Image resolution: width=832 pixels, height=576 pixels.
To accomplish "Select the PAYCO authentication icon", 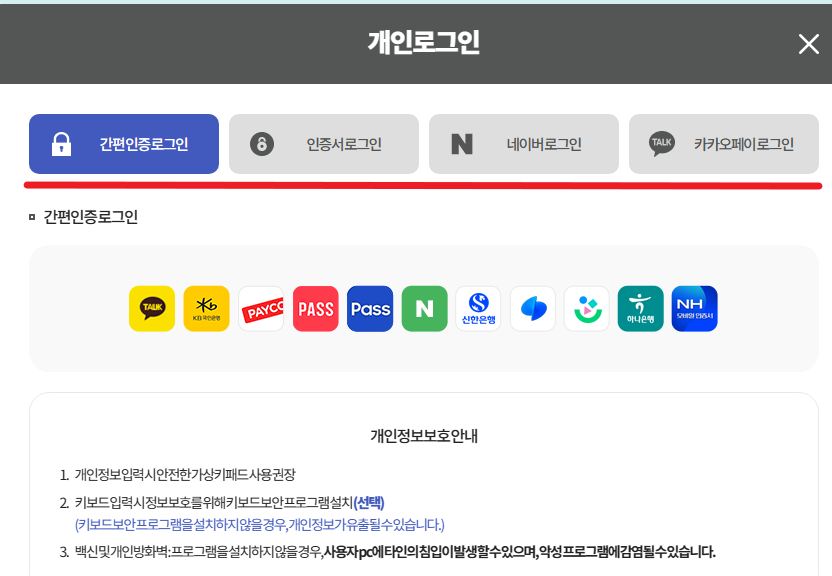I will pos(261,309).
